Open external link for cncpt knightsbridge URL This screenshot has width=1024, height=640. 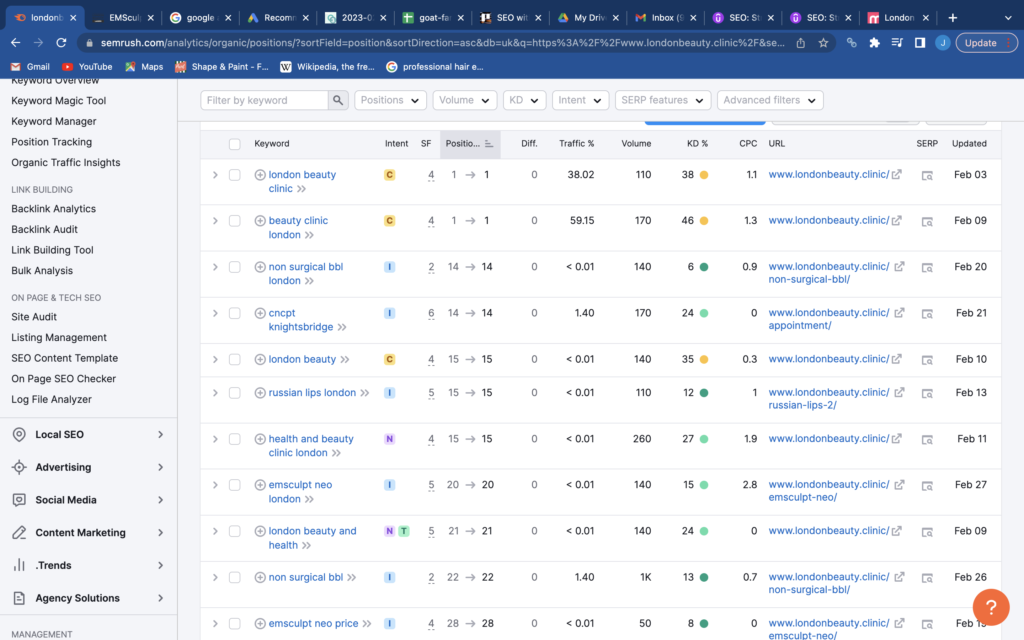(x=899, y=313)
